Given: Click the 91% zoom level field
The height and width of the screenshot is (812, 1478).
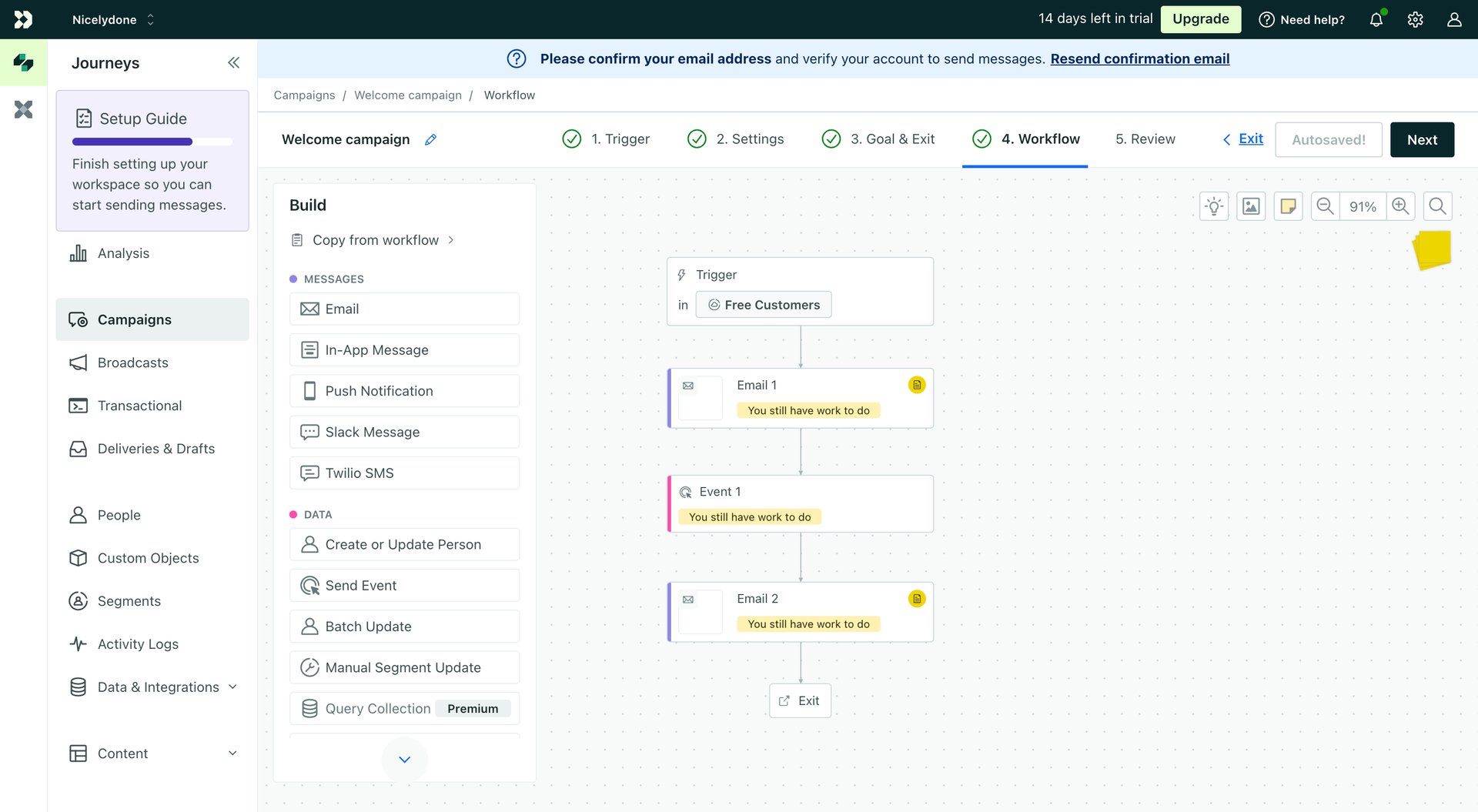Looking at the screenshot, I should (1362, 206).
